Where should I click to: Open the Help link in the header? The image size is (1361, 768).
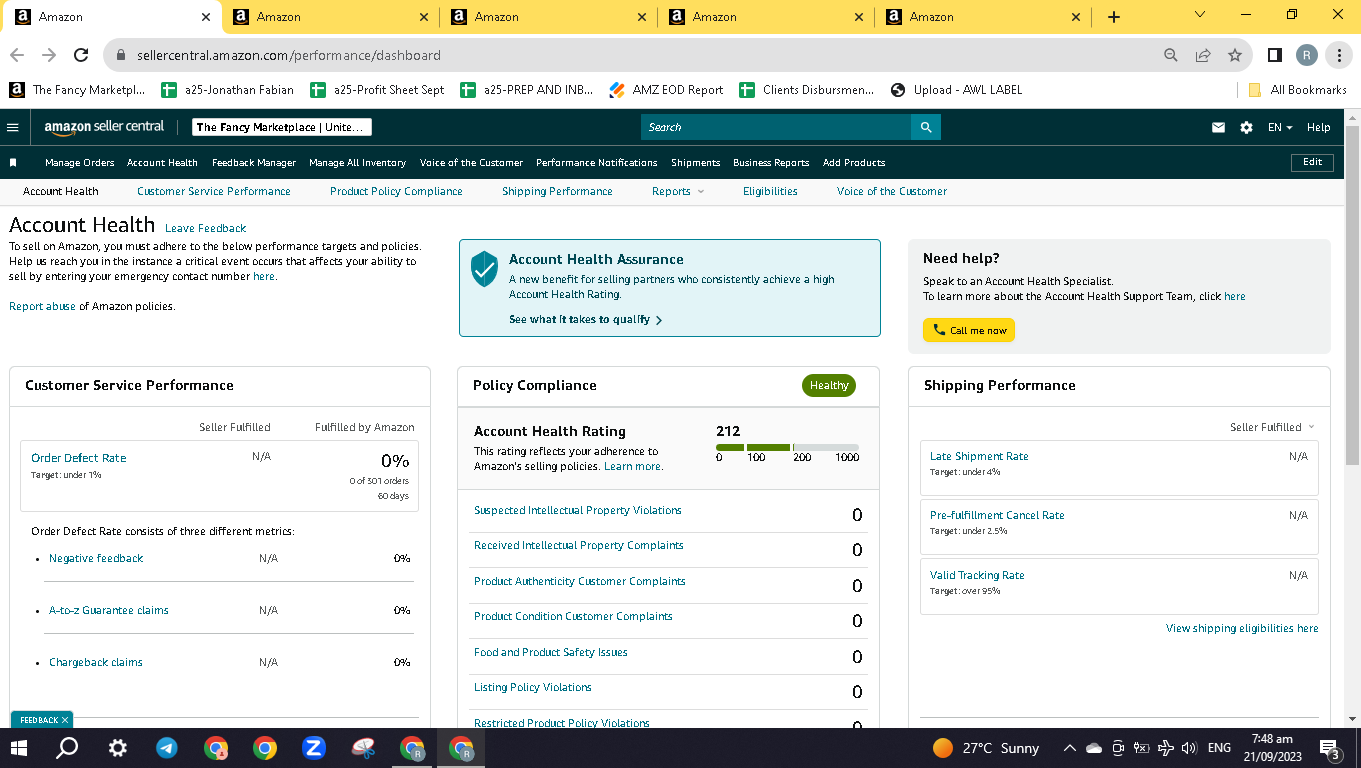pyautogui.click(x=1319, y=127)
